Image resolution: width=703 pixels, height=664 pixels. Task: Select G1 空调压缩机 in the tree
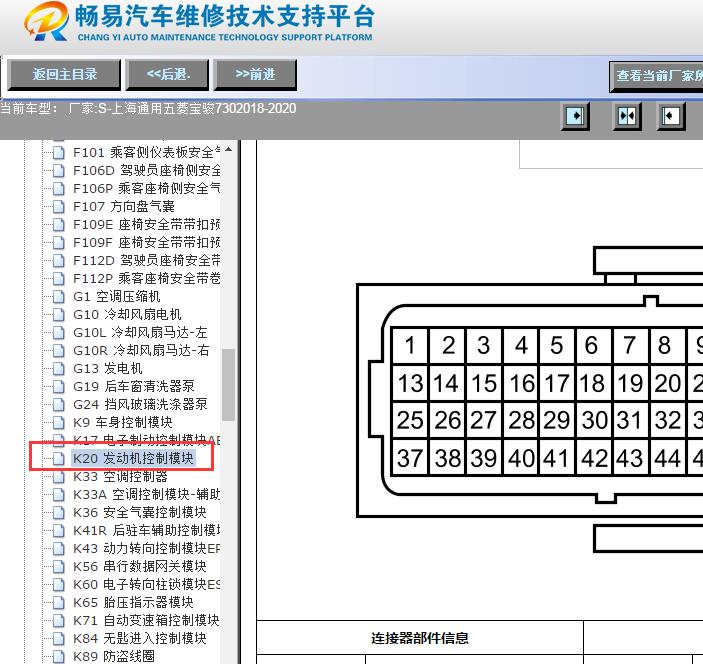117,296
